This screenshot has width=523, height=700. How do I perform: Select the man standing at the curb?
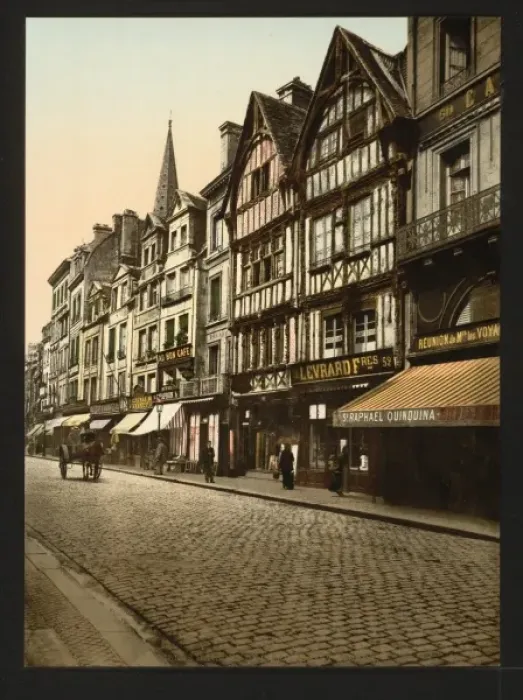(208, 462)
